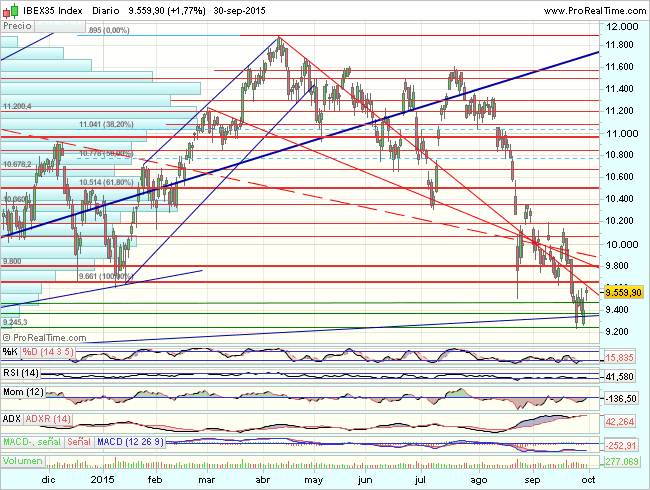
Task: Click the volume value 277.069
Action: [x=621, y=461]
